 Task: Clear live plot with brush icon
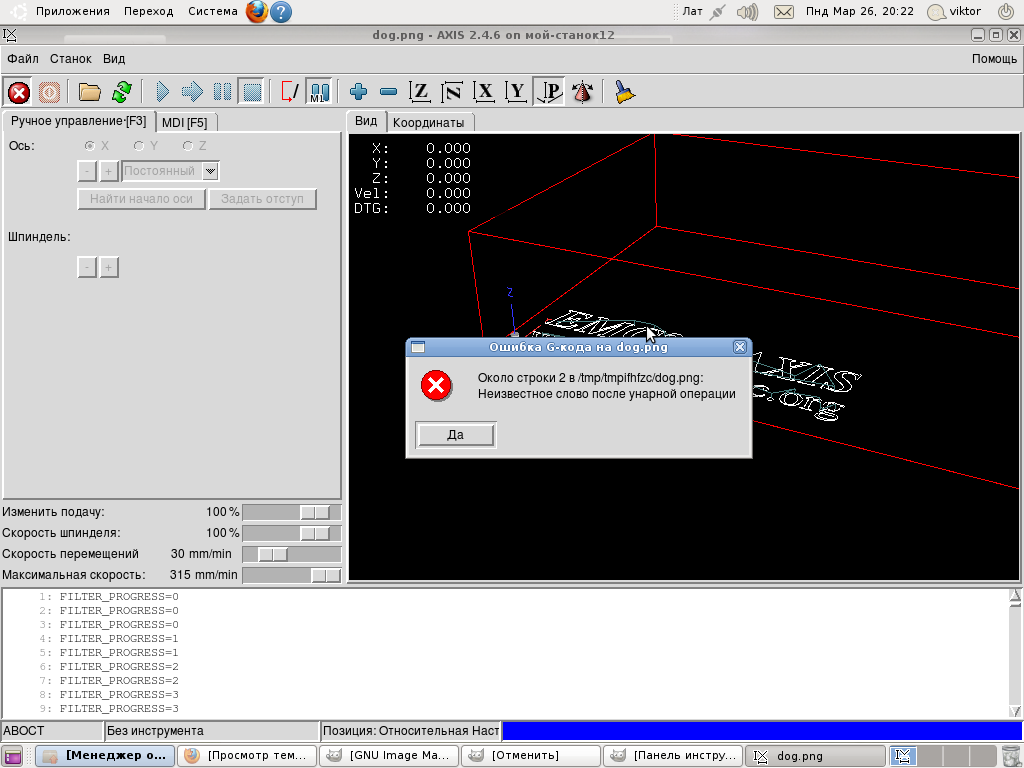pos(625,92)
